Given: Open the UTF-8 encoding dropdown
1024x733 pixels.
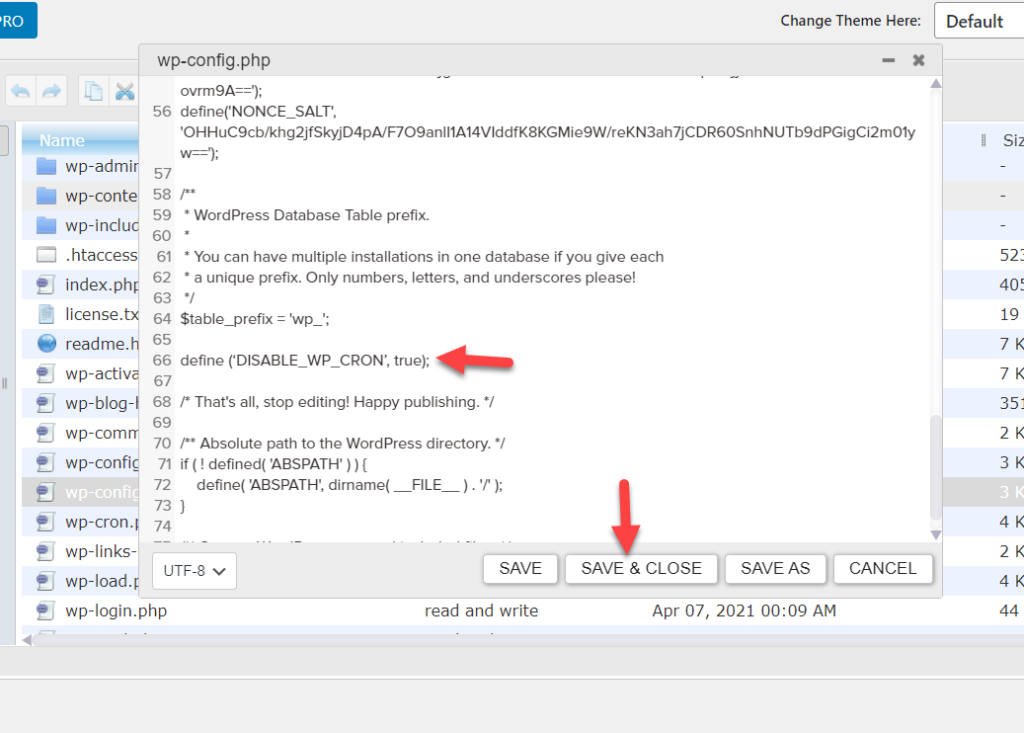Looking at the screenshot, I should click(x=194, y=570).
